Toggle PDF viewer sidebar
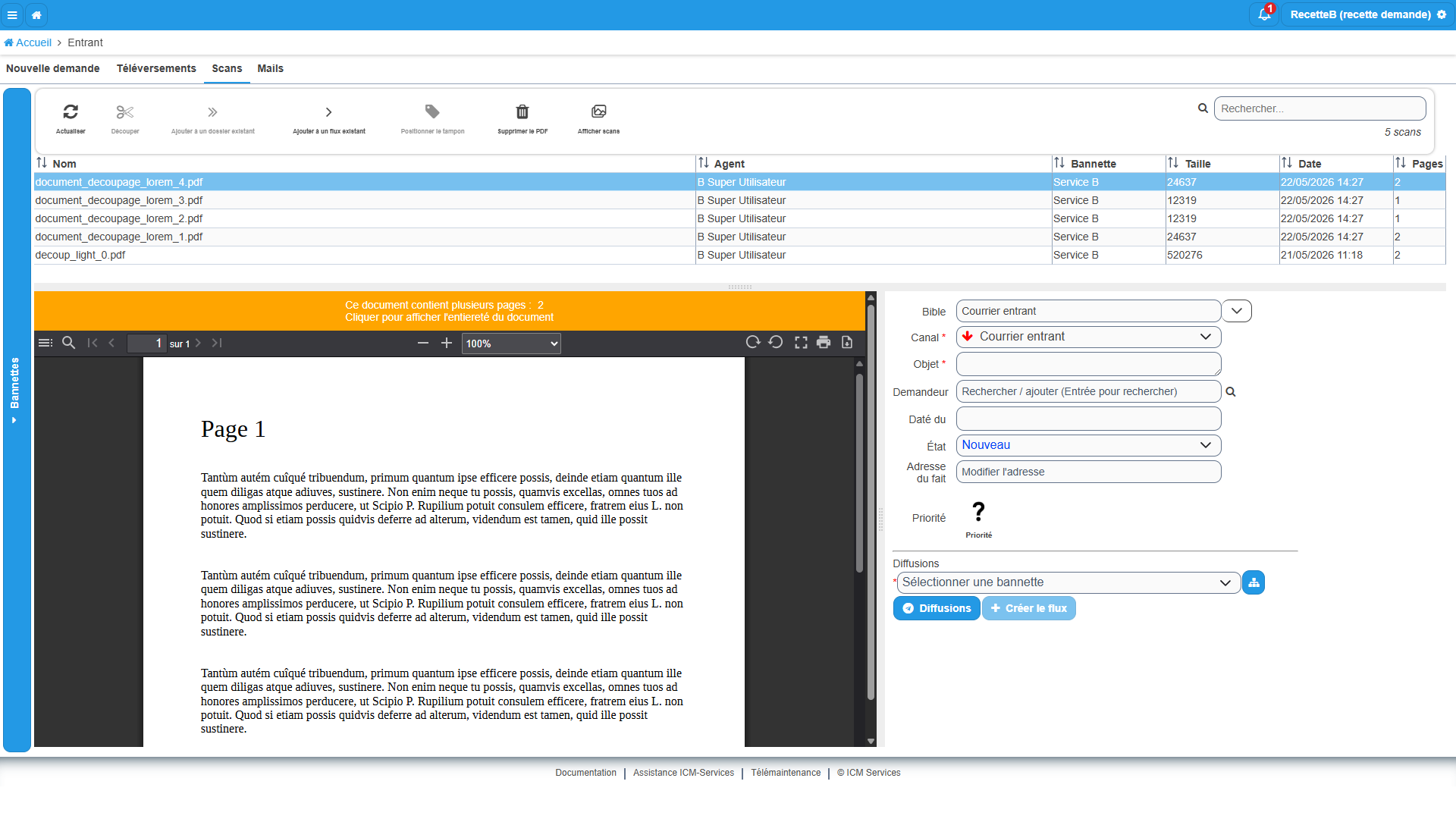 click(x=45, y=343)
